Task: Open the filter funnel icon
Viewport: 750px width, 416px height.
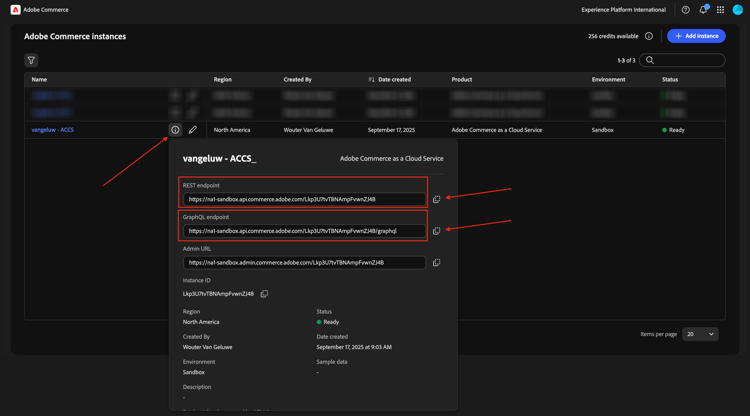Action: [x=31, y=60]
